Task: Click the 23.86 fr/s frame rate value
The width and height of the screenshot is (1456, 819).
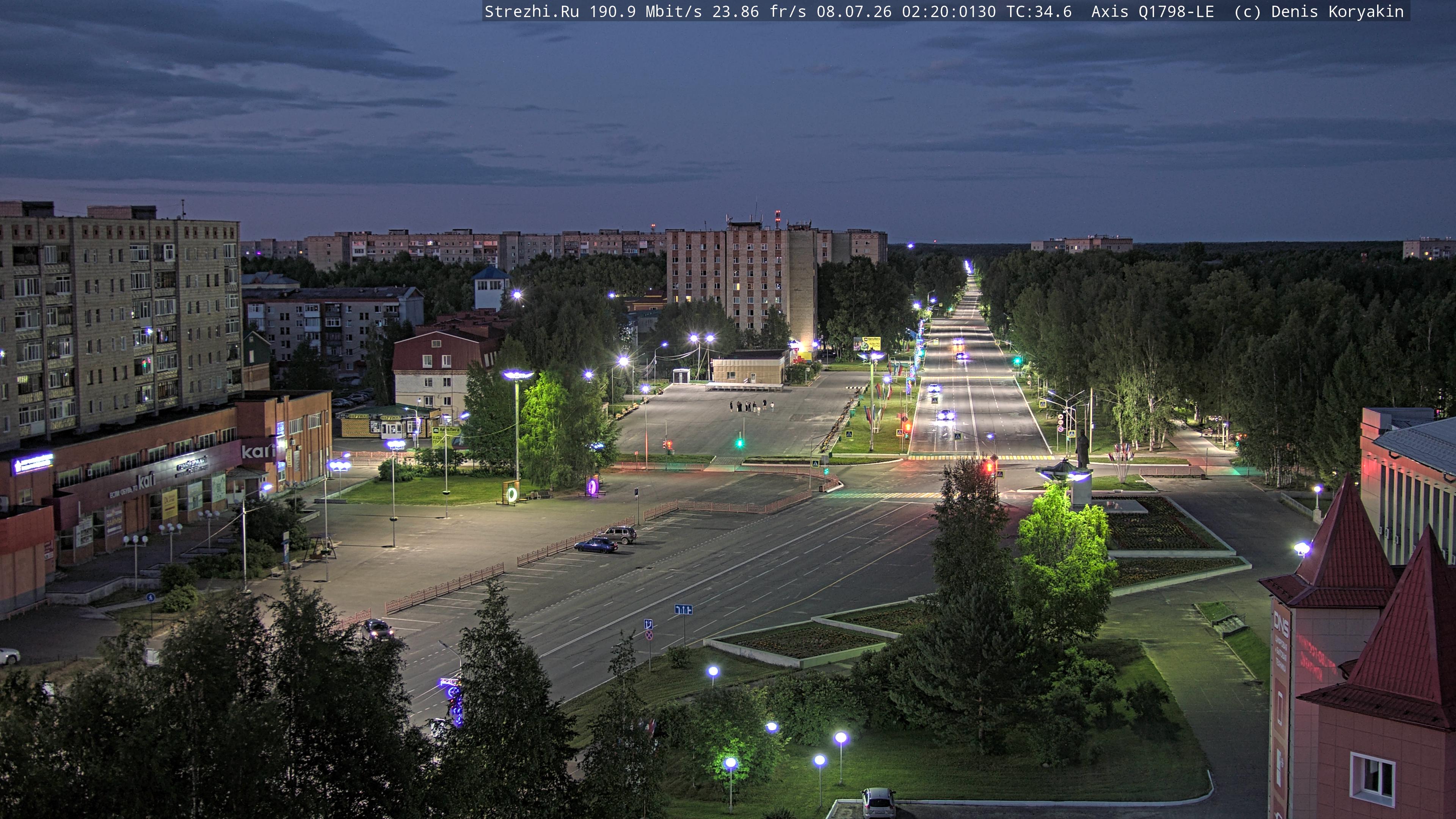Action: point(759,12)
